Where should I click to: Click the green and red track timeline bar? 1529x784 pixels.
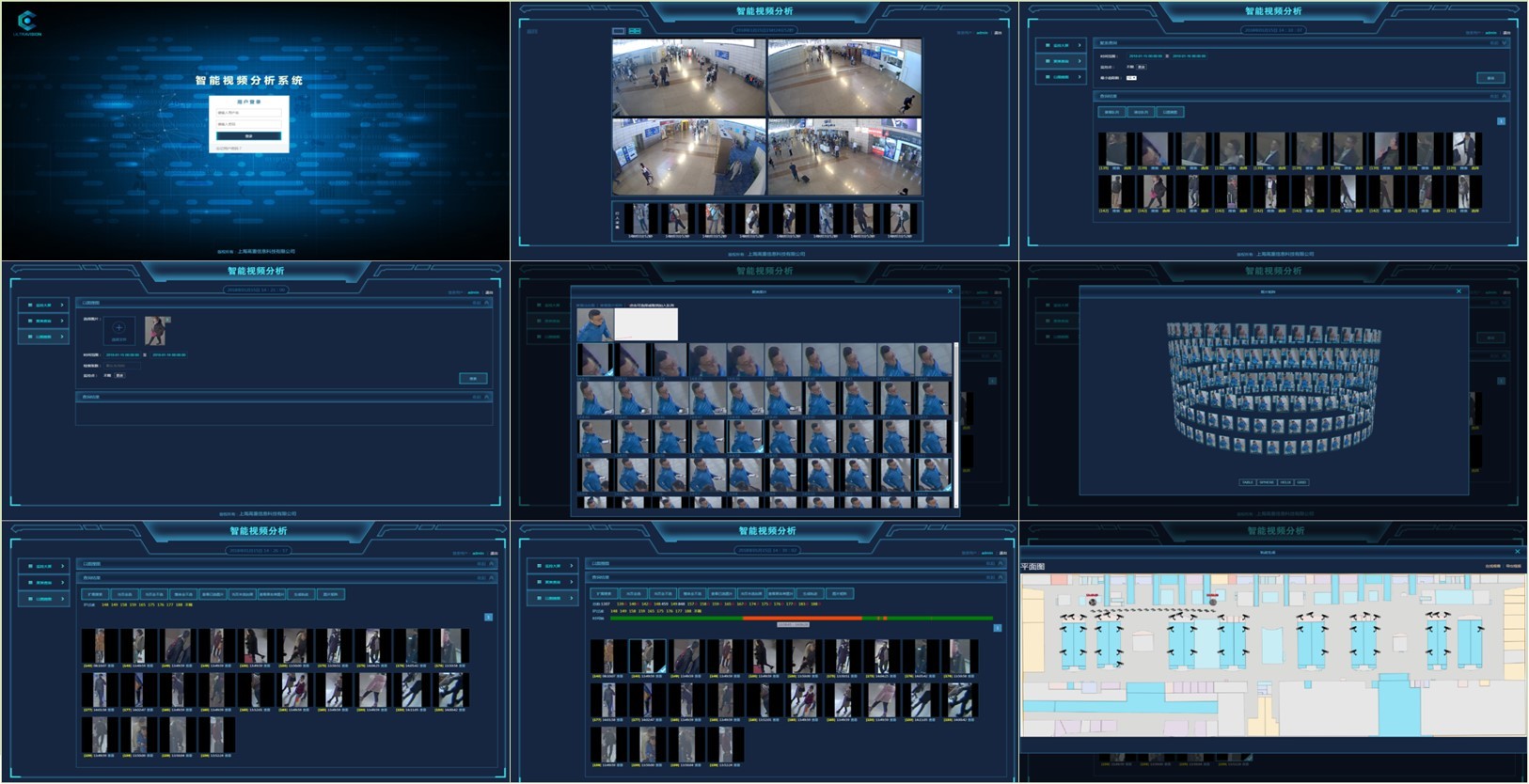(x=801, y=619)
